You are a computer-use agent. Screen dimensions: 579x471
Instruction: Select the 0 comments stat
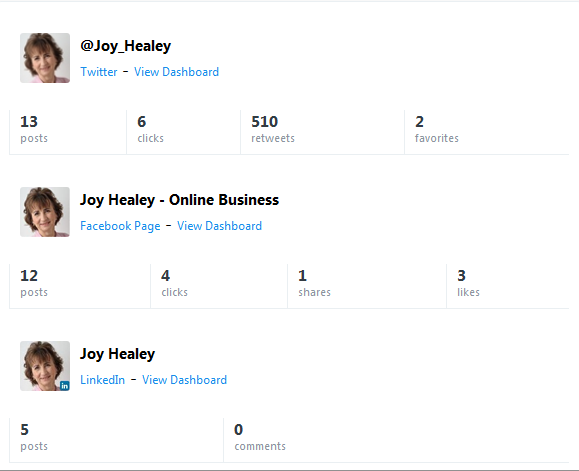click(397, 440)
